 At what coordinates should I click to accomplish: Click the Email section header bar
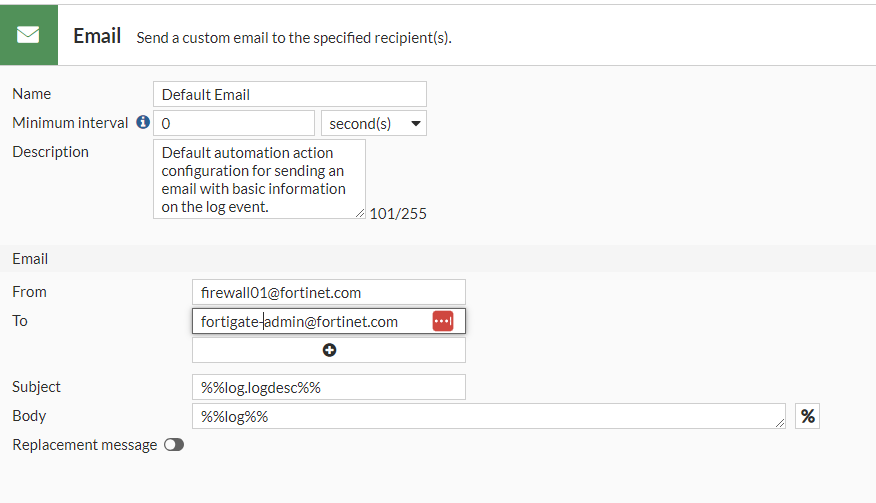(438, 258)
